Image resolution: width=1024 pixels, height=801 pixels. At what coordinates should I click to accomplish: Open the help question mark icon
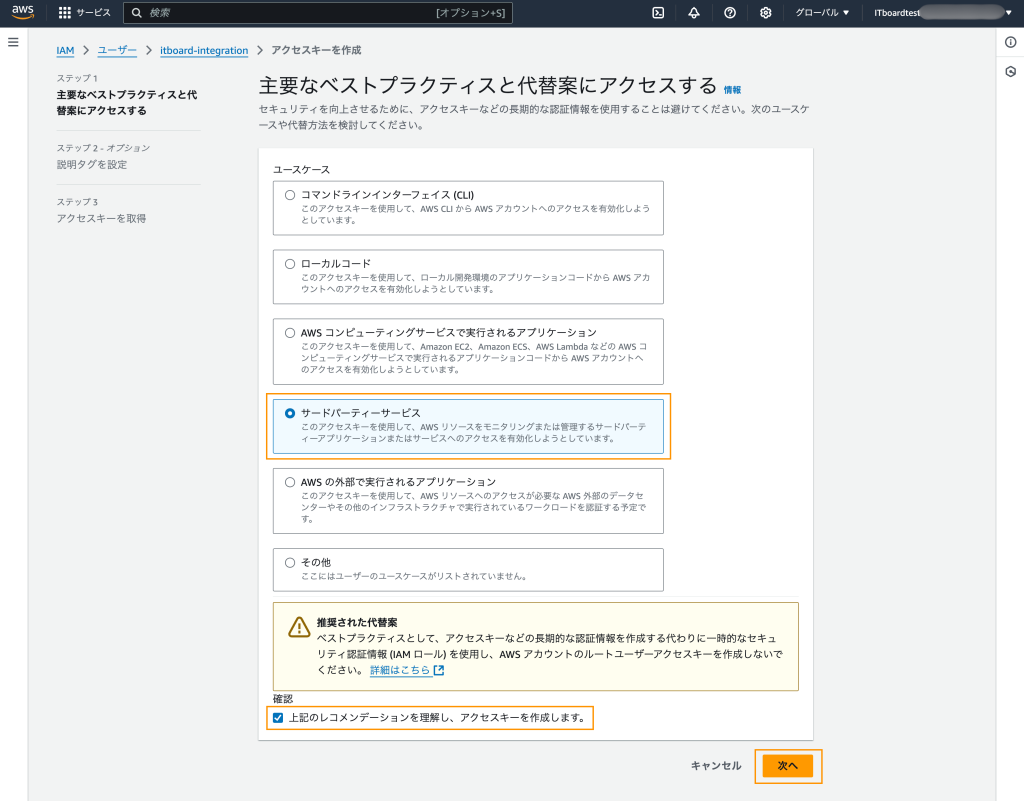point(730,13)
